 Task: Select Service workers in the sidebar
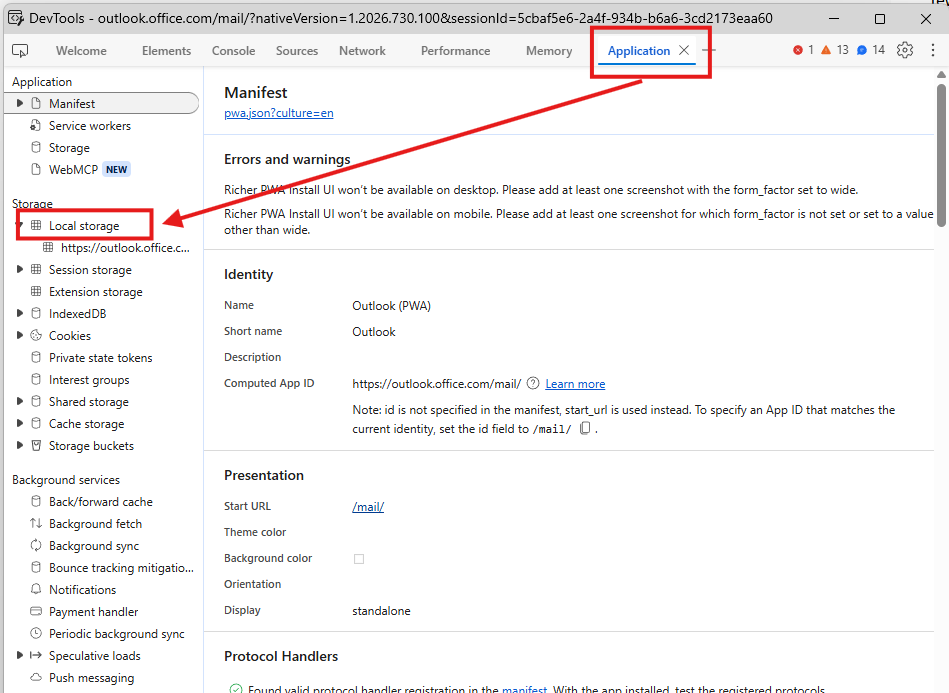coord(90,126)
